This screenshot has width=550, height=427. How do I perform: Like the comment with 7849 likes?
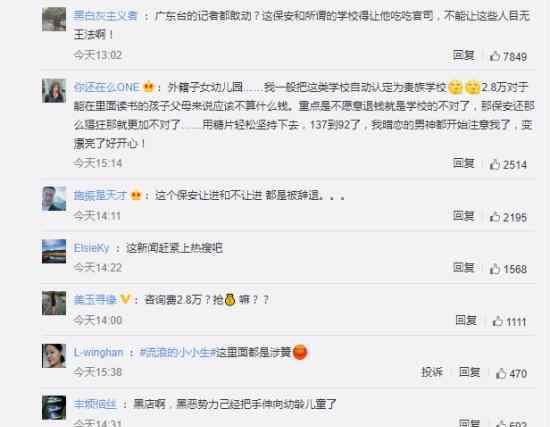click(508, 56)
